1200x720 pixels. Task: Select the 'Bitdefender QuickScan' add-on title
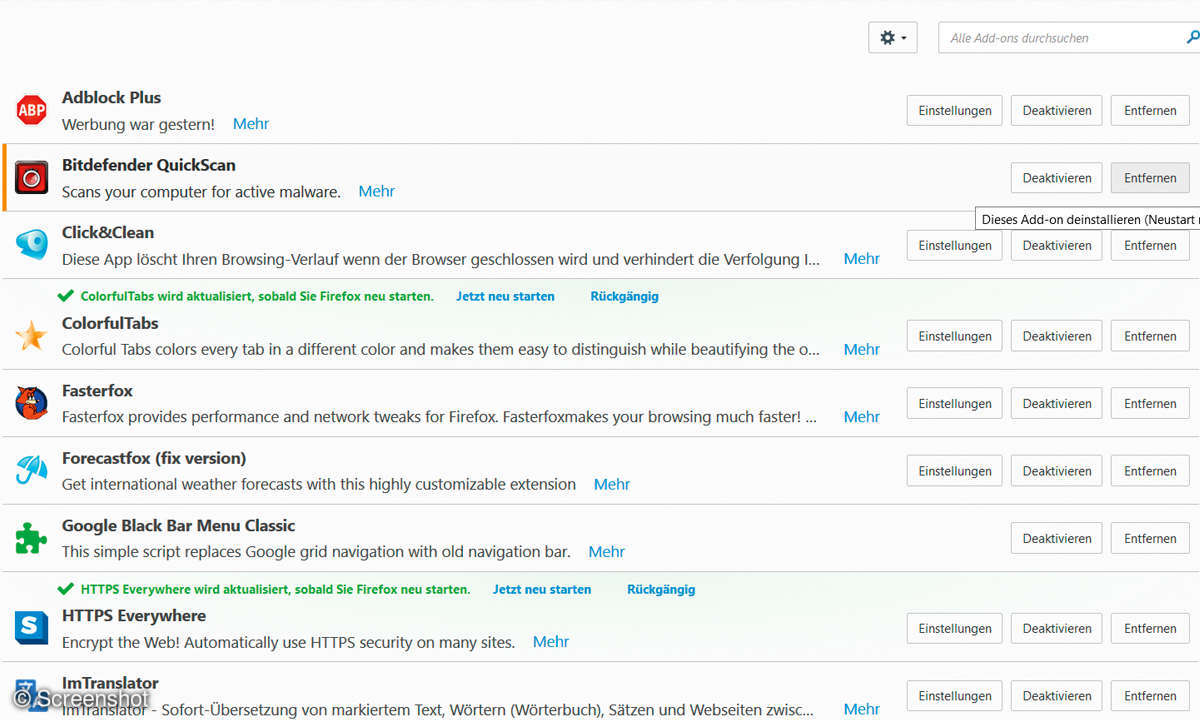pos(149,165)
